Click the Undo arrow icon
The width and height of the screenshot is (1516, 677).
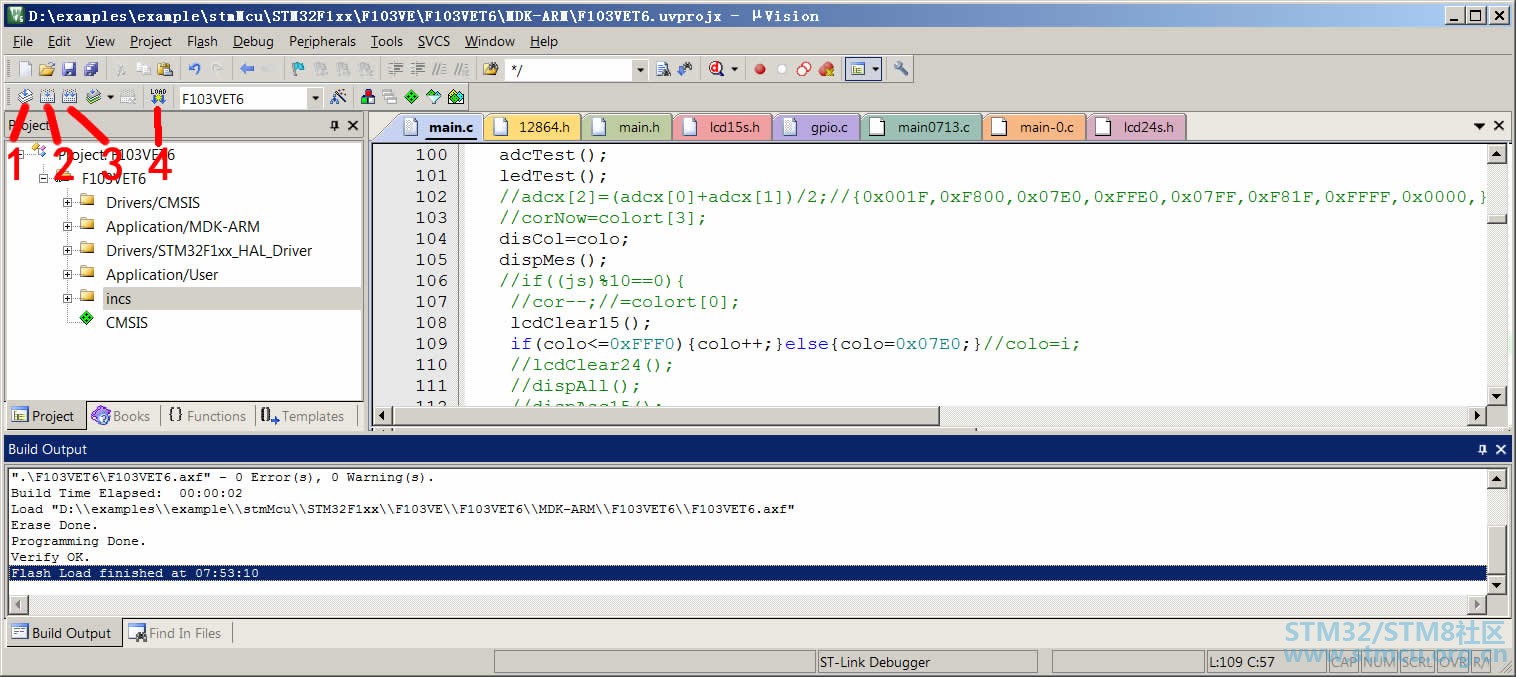click(x=194, y=69)
